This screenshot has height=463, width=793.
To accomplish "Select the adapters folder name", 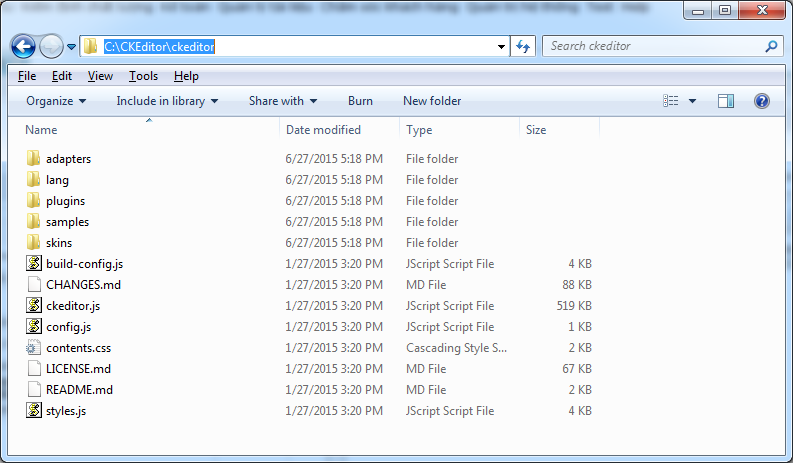I will 68,159.
